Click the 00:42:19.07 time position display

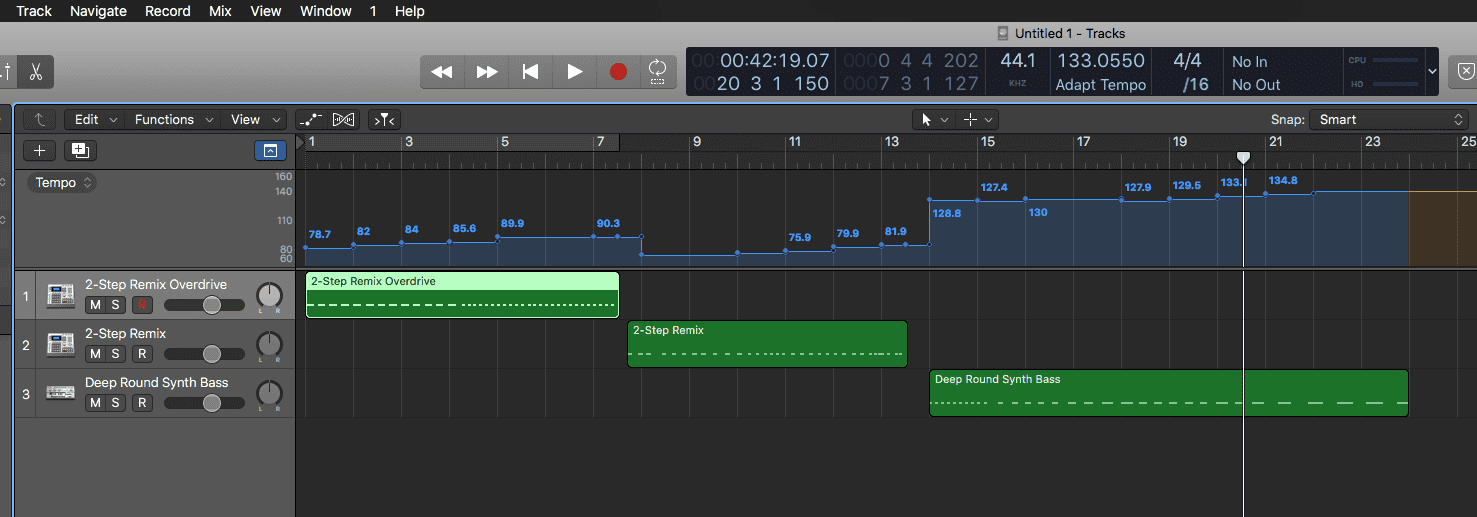775,61
